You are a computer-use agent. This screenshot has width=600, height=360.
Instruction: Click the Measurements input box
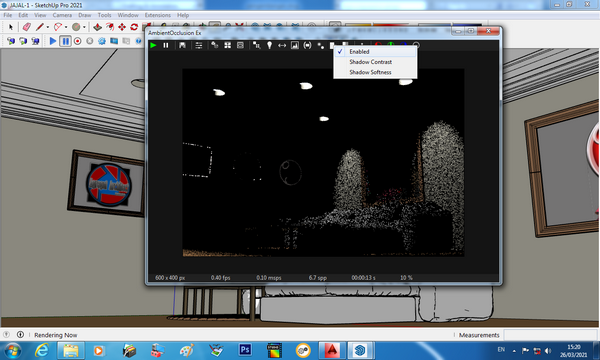[551, 335]
